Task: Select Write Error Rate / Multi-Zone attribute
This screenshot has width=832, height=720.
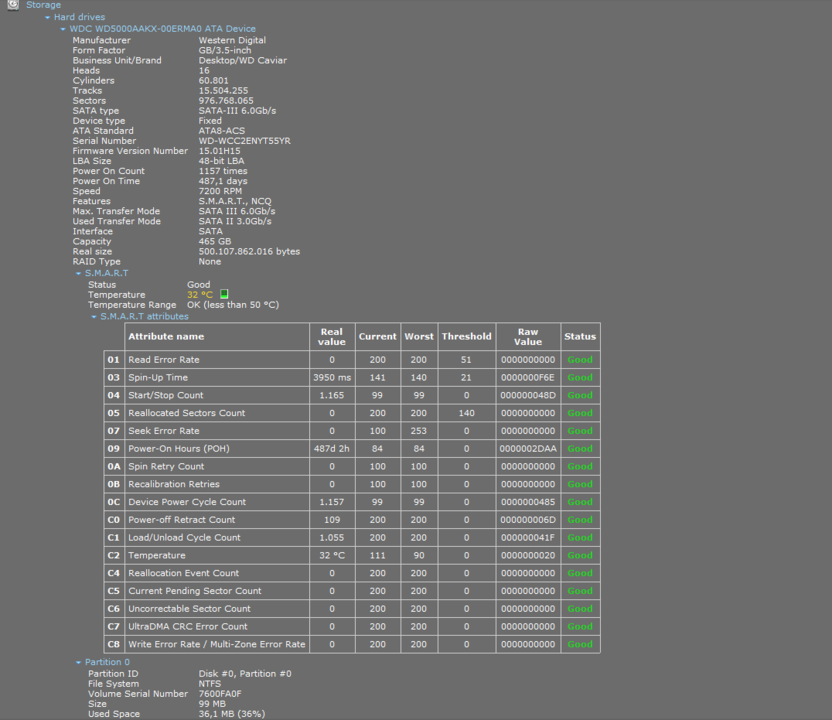Action: pos(216,644)
